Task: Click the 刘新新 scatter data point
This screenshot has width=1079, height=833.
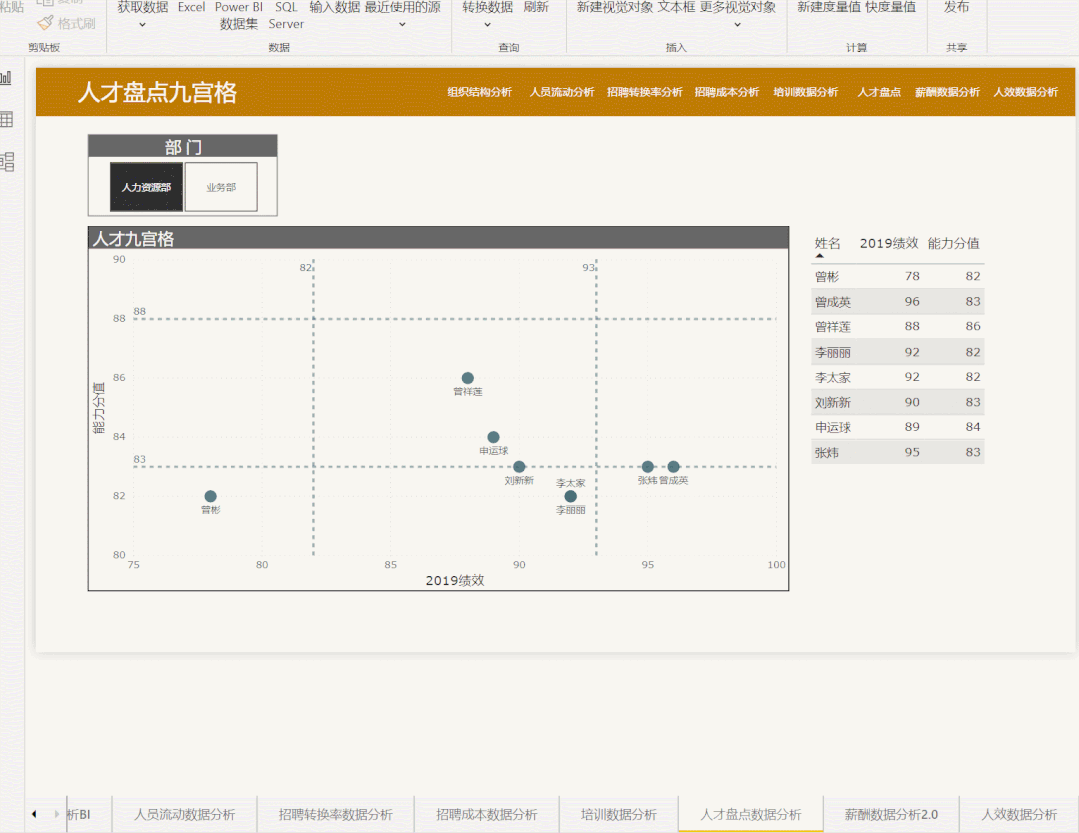Action: click(x=519, y=466)
